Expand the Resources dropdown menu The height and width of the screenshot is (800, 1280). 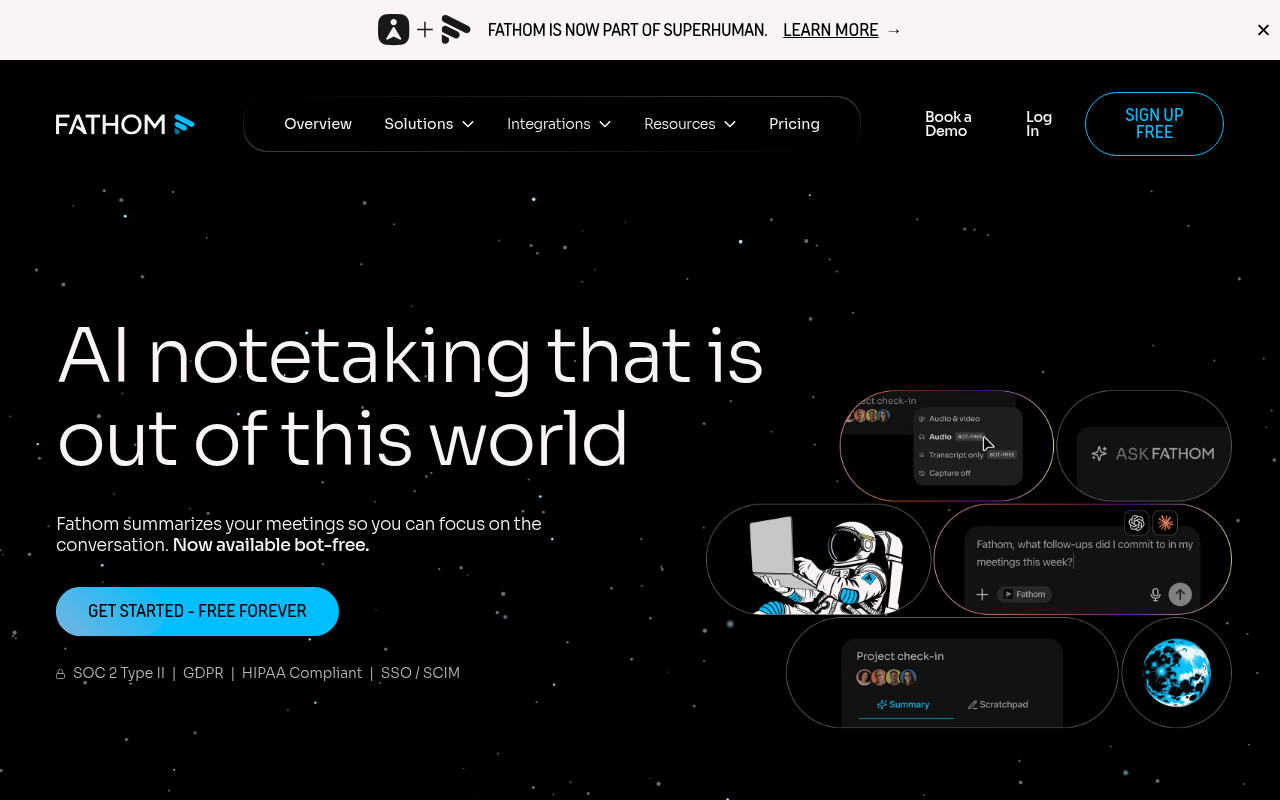click(690, 124)
